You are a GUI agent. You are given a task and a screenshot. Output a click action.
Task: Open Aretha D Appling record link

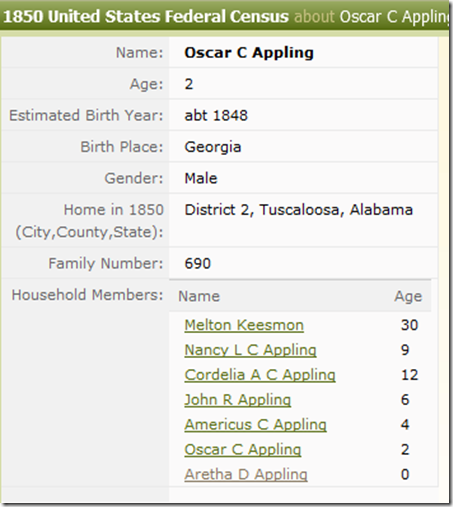click(x=246, y=474)
